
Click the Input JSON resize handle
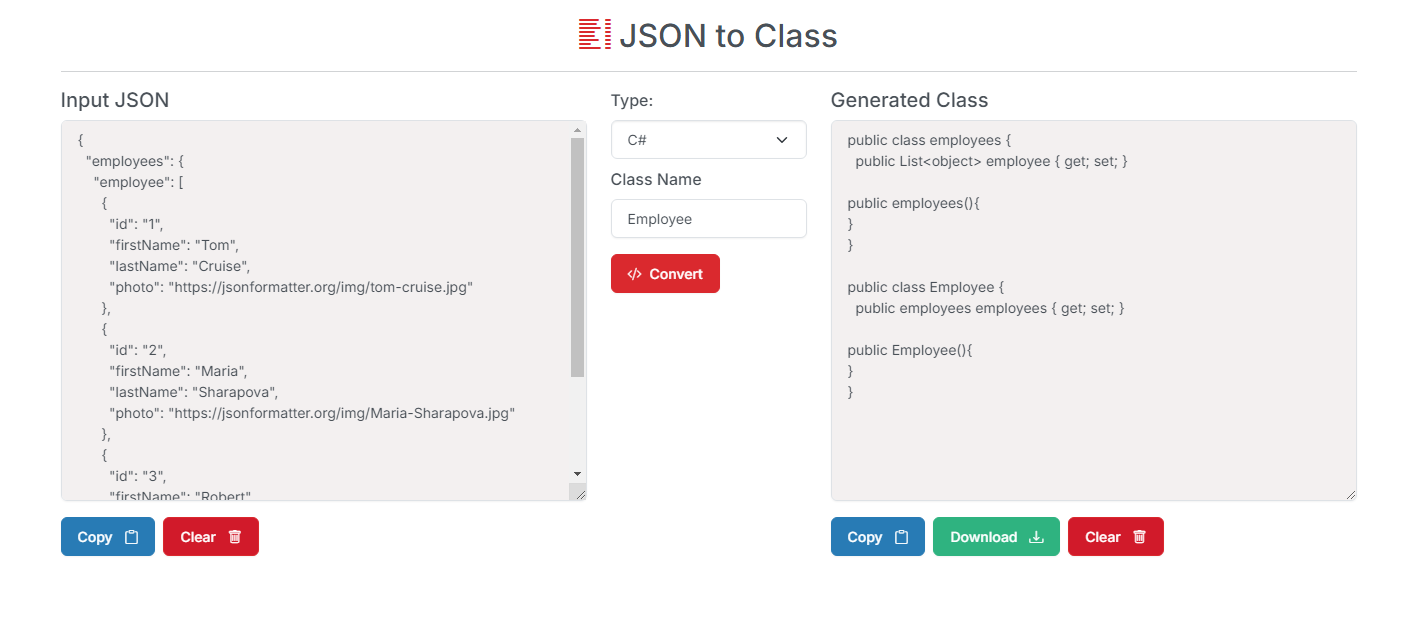click(578, 492)
